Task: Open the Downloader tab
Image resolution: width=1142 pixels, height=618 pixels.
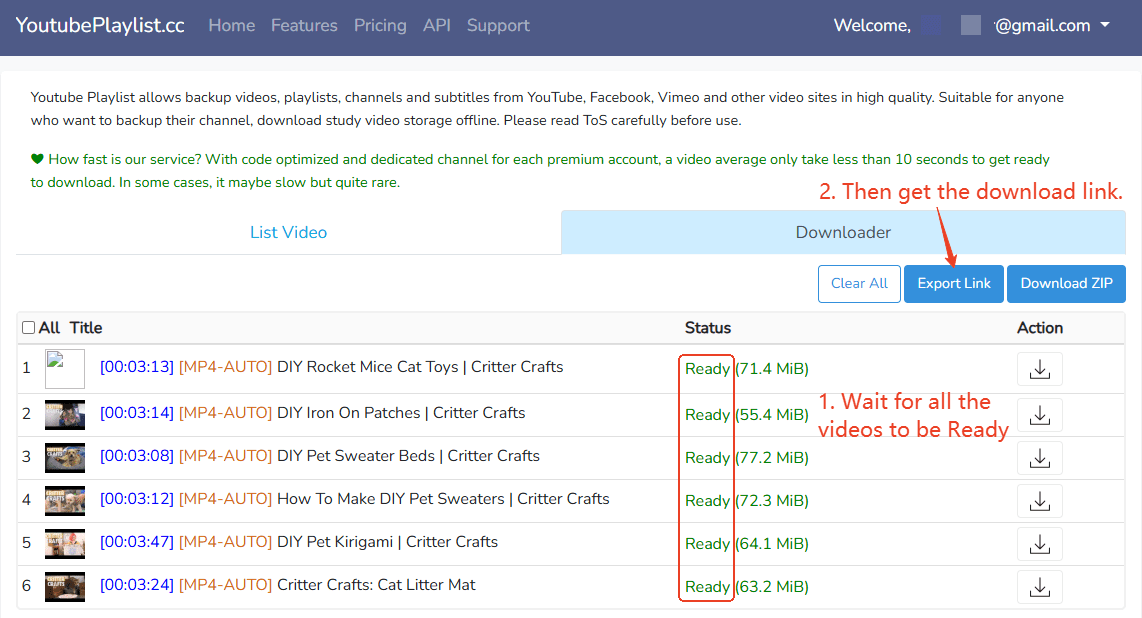Action: (x=843, y=232)
